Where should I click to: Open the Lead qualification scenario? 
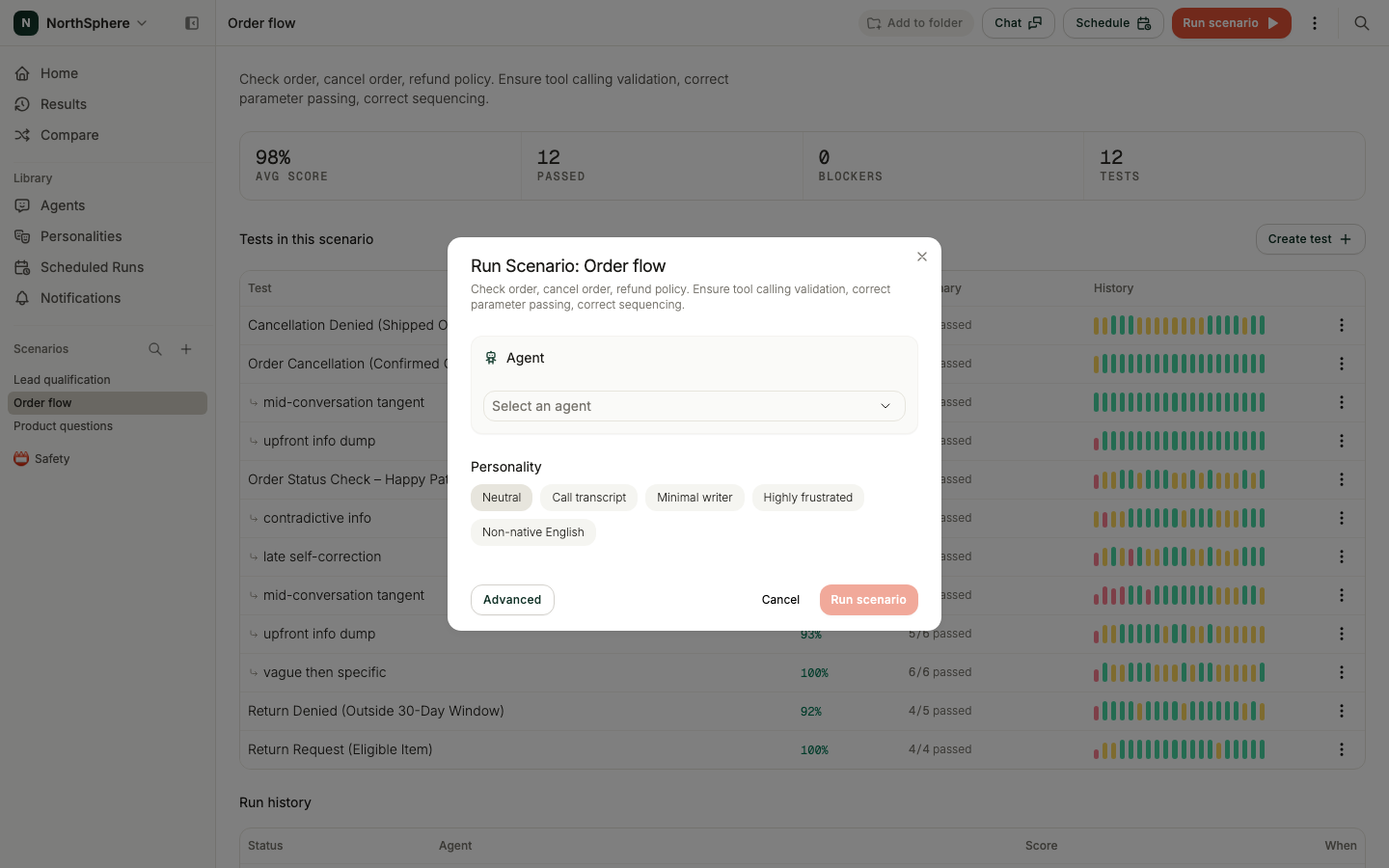point(107,380)
